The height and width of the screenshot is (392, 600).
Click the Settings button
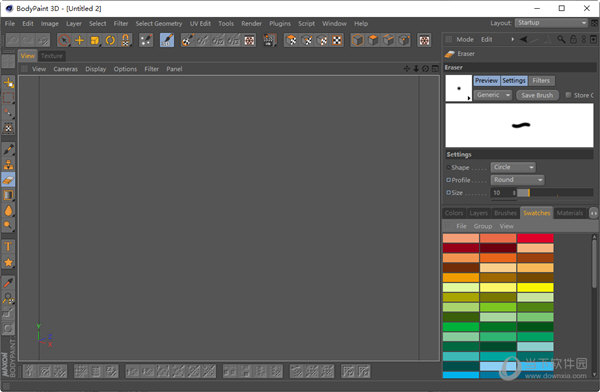(x=514, y=80)
